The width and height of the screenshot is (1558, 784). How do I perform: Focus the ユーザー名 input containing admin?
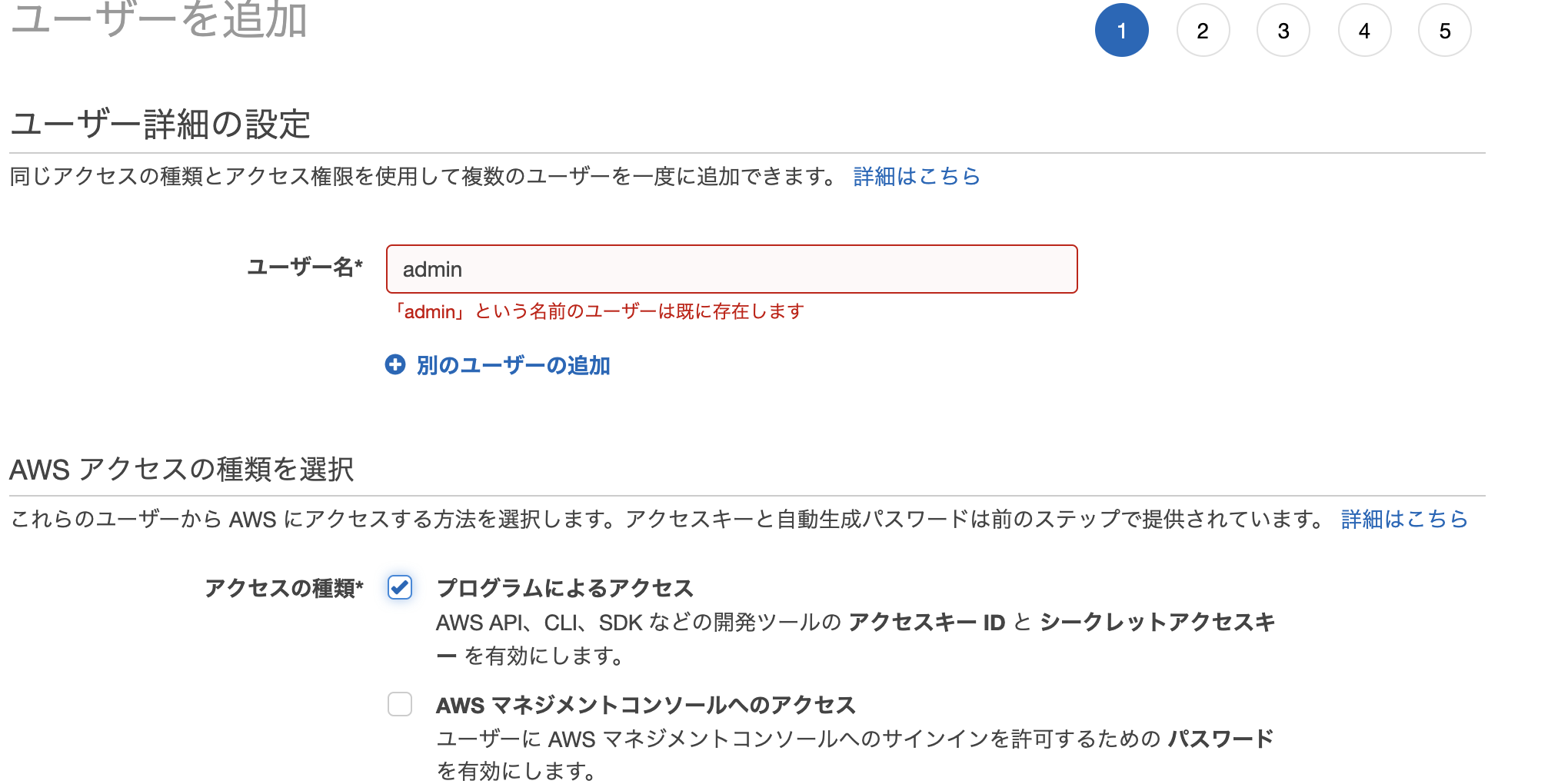tap(731, 269)
